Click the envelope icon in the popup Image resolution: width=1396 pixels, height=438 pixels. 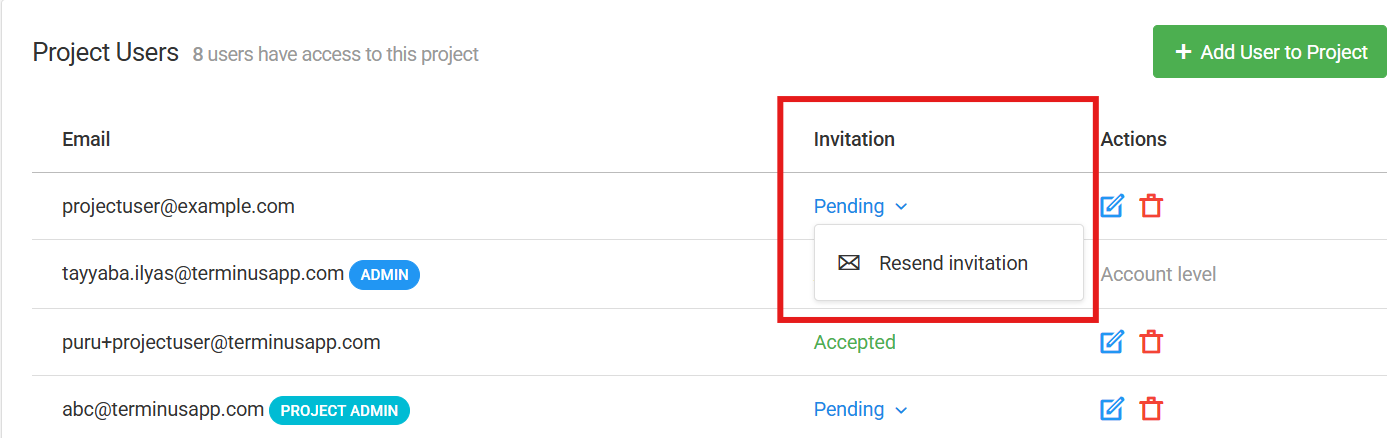point(849,263)
